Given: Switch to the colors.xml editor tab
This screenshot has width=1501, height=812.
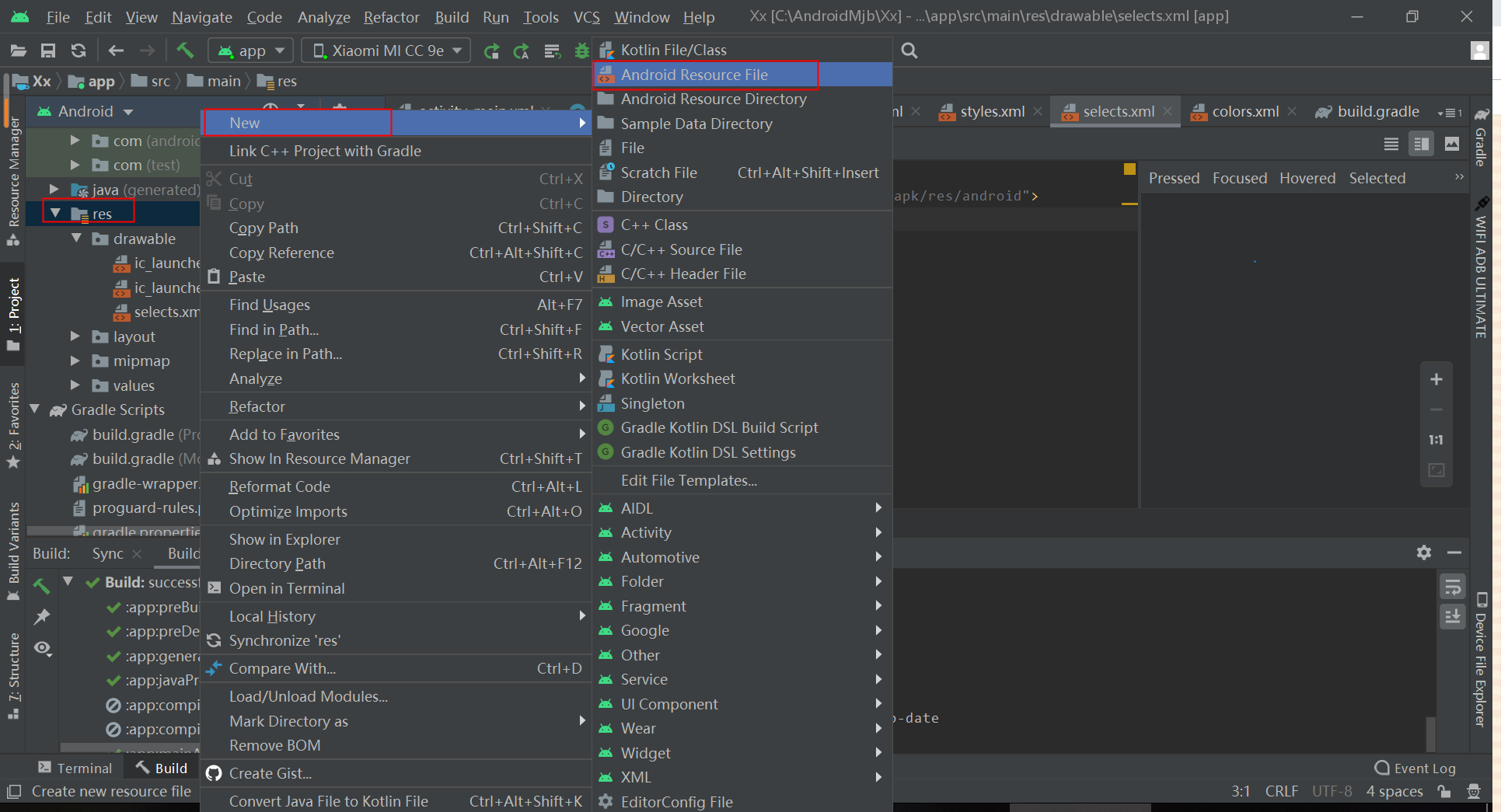Looking at the screenshot, I should (x=1242, y=110).
